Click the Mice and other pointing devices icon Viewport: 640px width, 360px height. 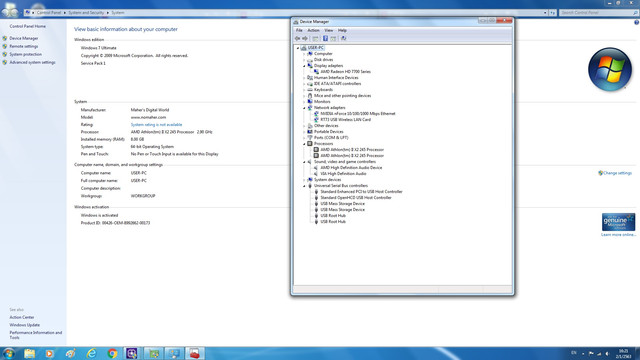point(310,96)
